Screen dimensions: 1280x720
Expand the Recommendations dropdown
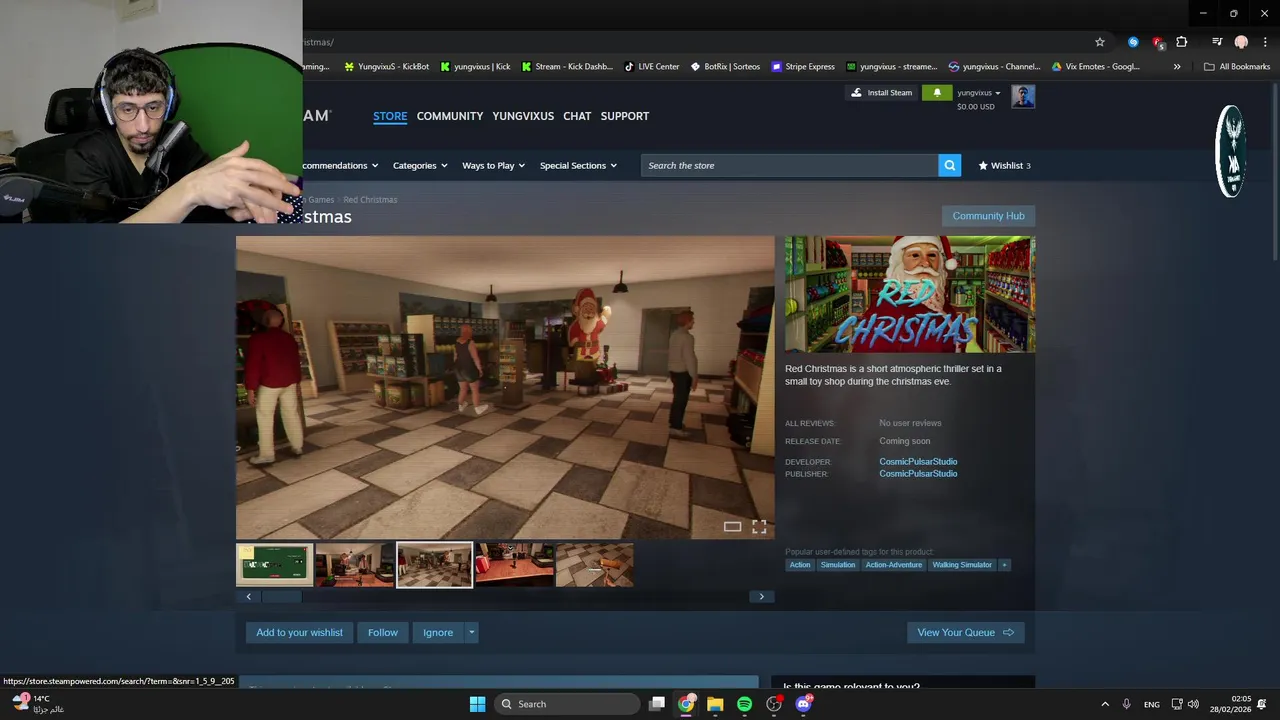(341, 166)
